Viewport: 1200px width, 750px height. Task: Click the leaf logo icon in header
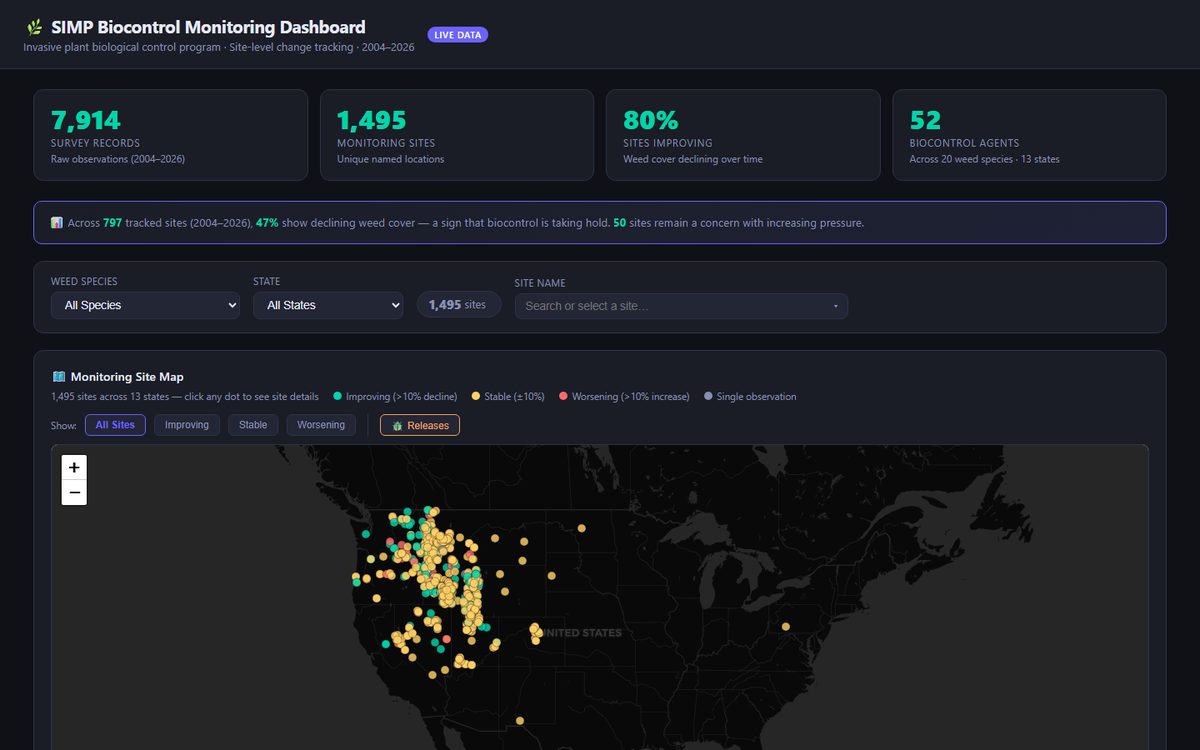tap(35, 28)
